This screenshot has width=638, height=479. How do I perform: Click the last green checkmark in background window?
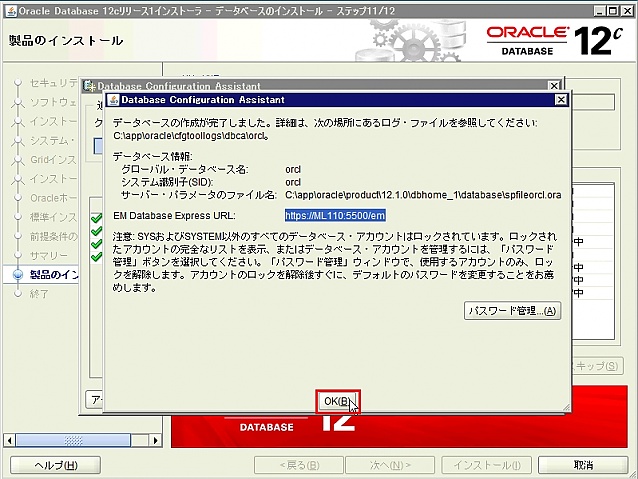(x=96, y=257)
